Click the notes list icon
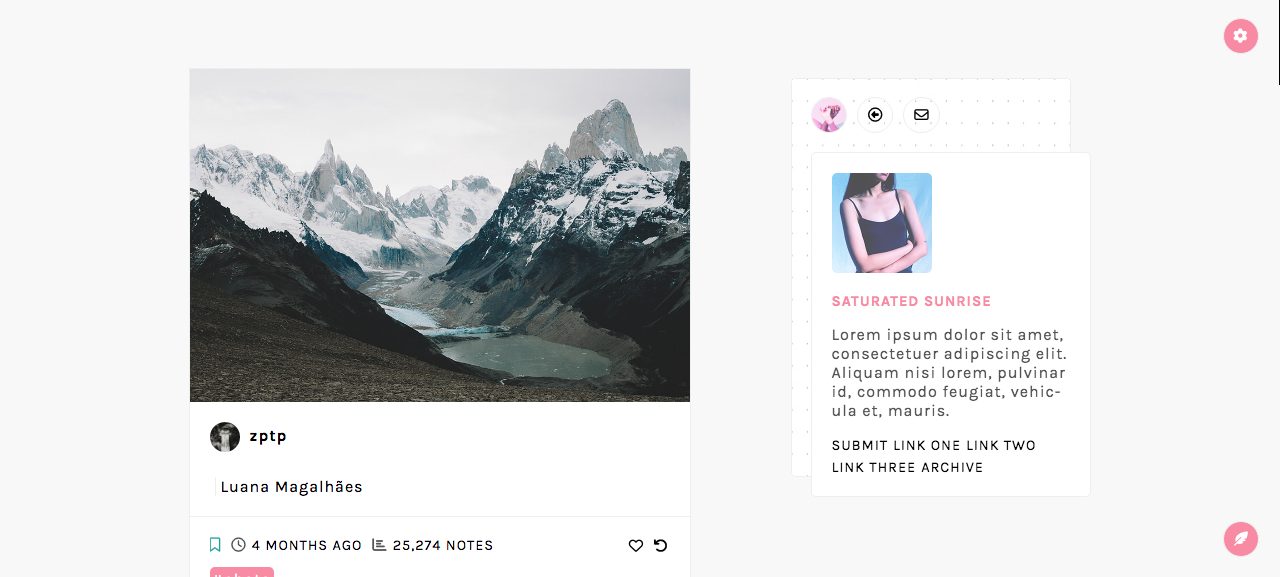This screenshot has width=1280, height=577. [379, 545]
